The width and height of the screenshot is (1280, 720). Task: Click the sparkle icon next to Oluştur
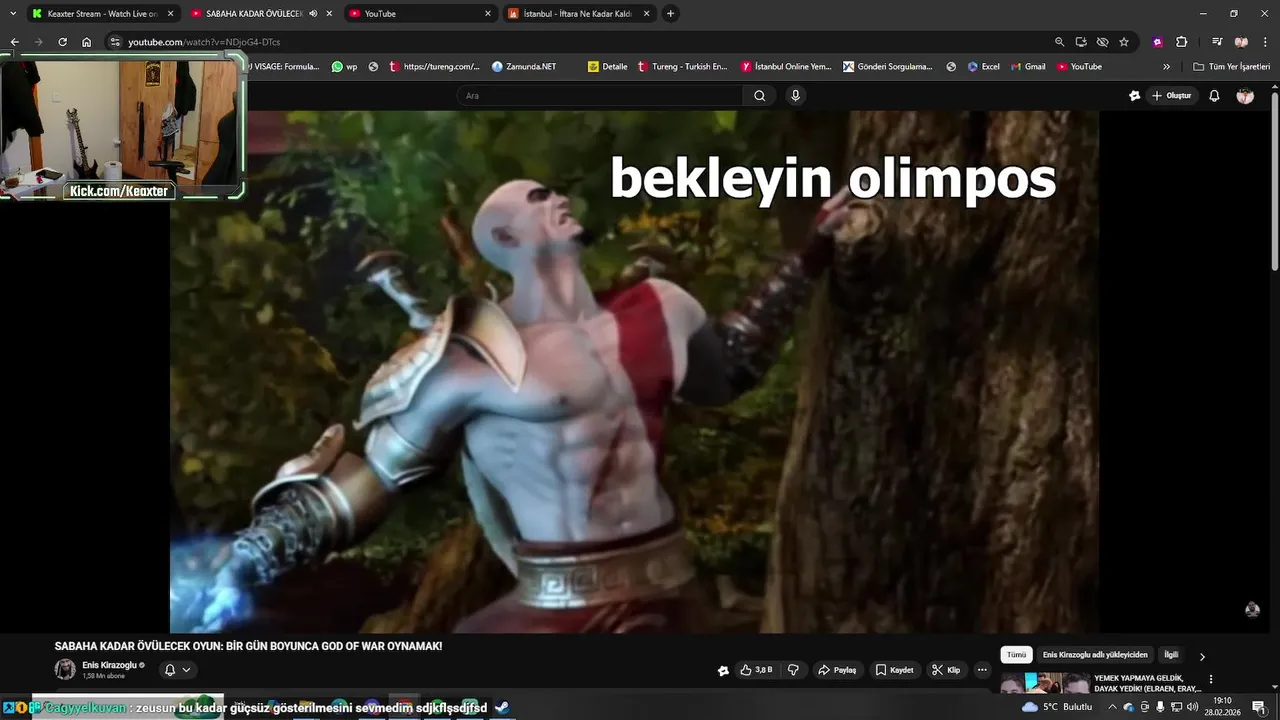(1134, 96)
